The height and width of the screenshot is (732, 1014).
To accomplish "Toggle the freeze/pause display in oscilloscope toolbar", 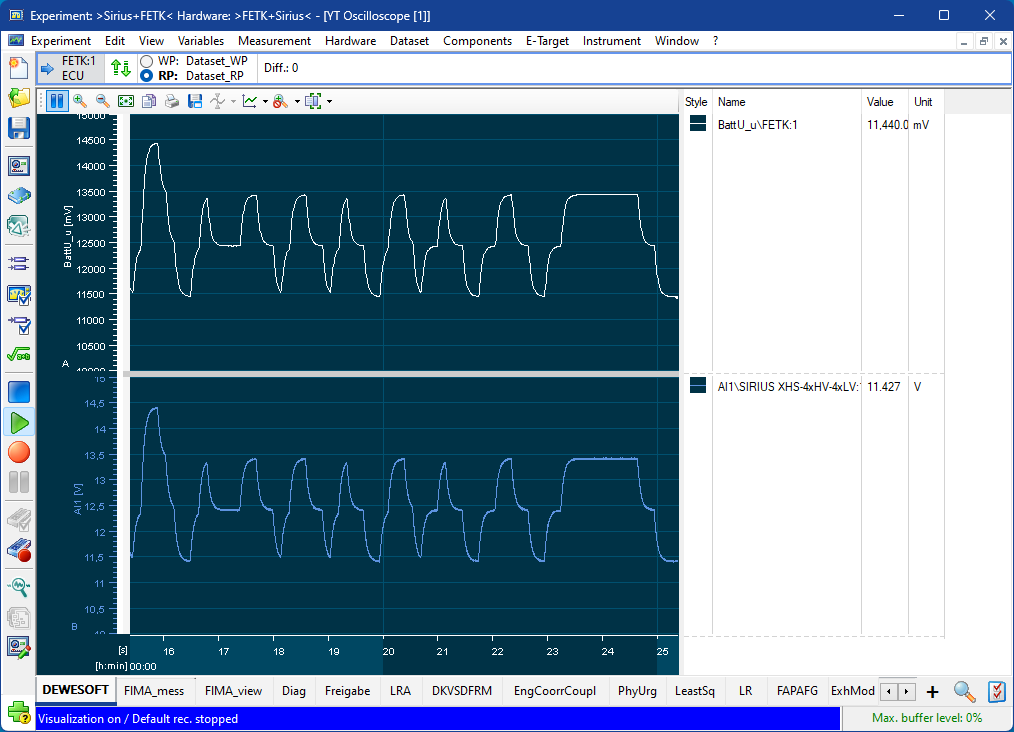I will [57, 100].
